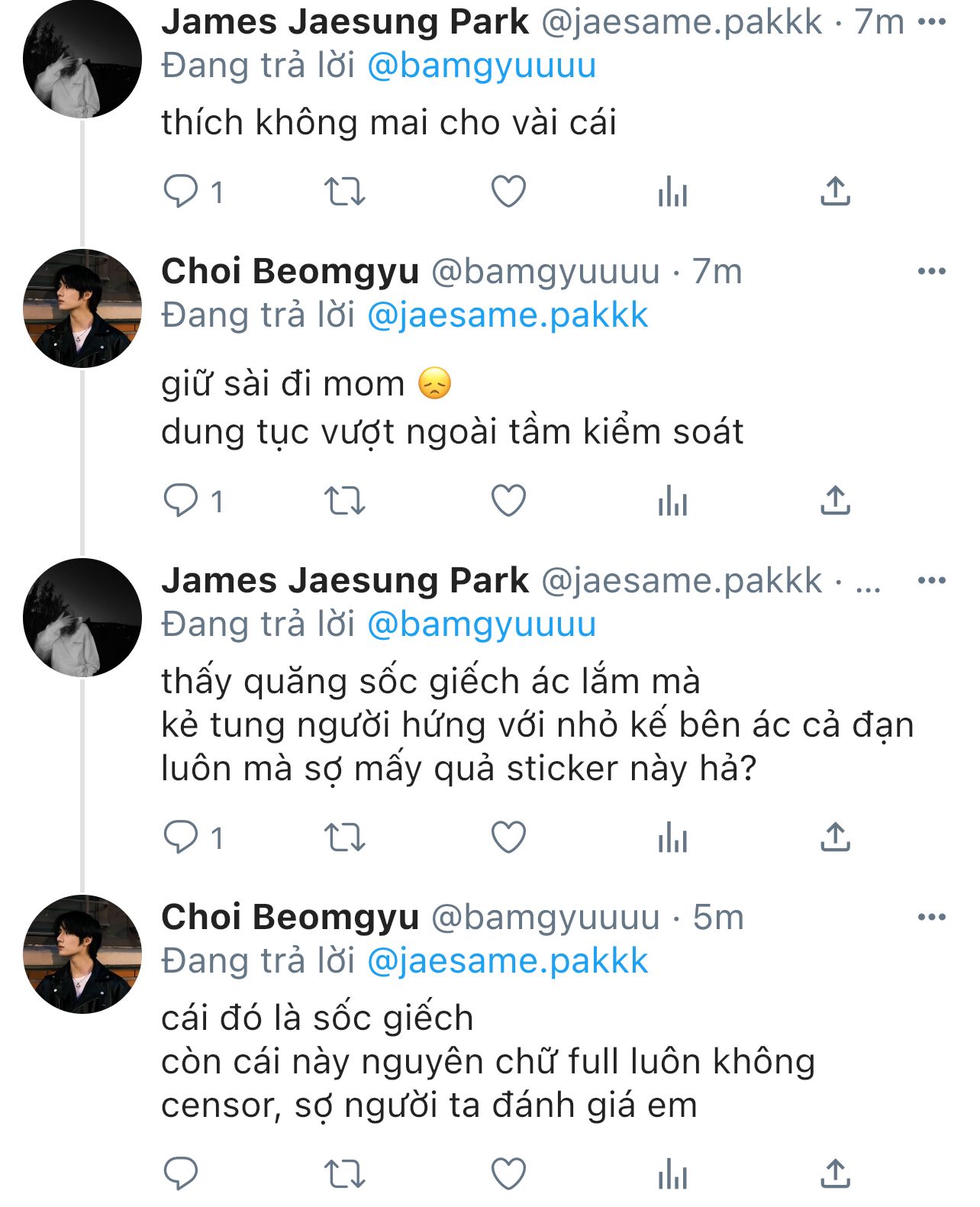Open more options on "giữ sài đi mom" tweet
The image size is (980, 1207).
tap(932, 271)
